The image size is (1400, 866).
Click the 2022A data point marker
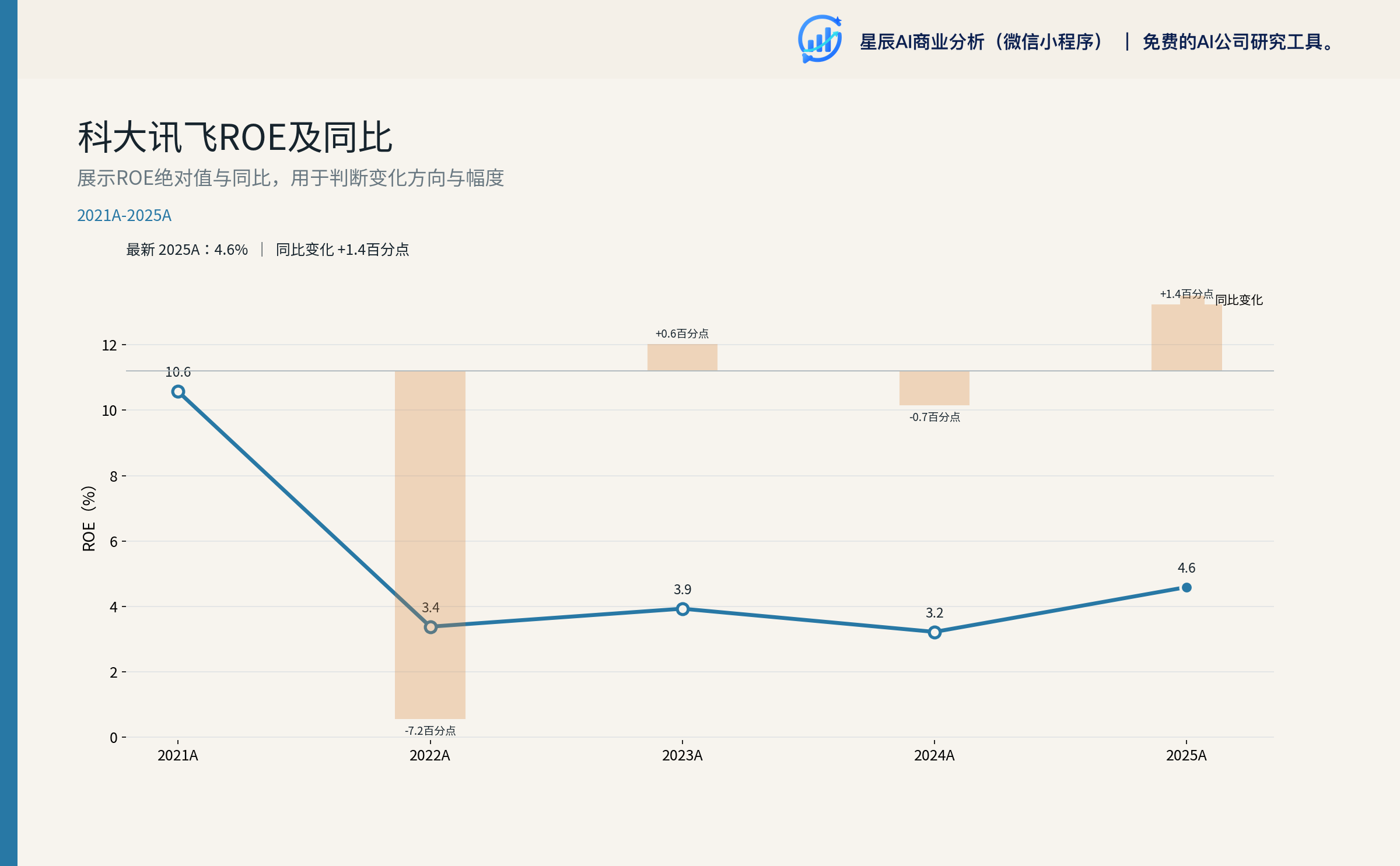click(x=430, y=627)
